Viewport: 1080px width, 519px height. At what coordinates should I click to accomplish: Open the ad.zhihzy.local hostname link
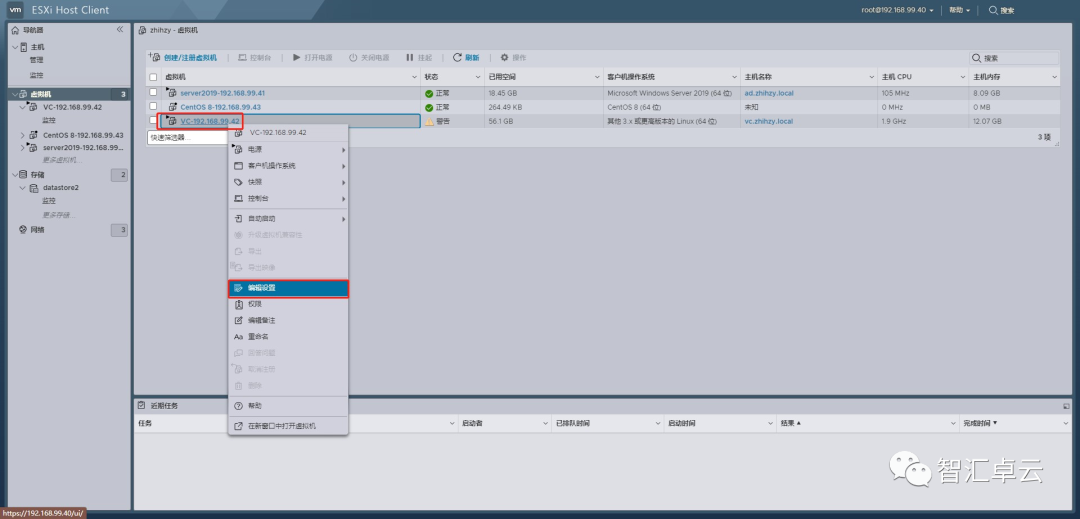[x=769, y=93]
